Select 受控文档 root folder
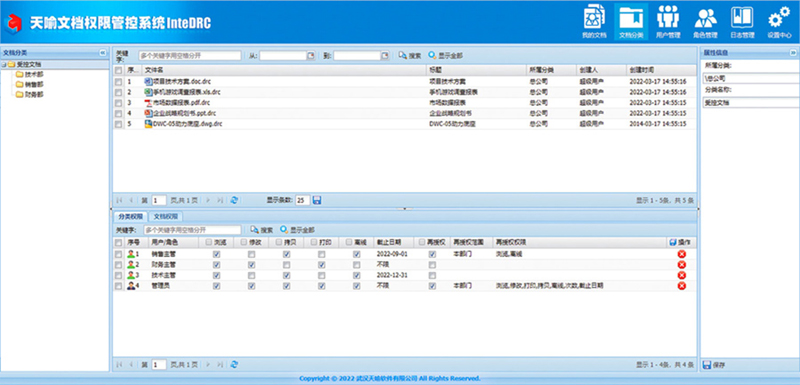 (24, 65)
